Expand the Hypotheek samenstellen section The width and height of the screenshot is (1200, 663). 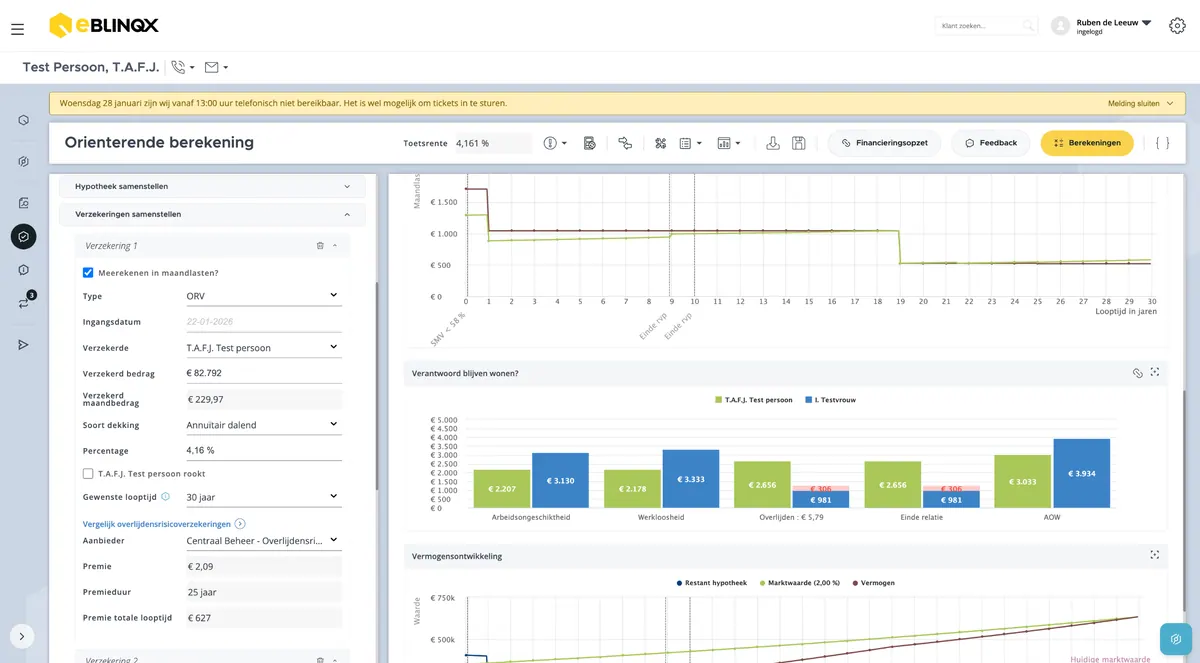(x=213, y=186)
